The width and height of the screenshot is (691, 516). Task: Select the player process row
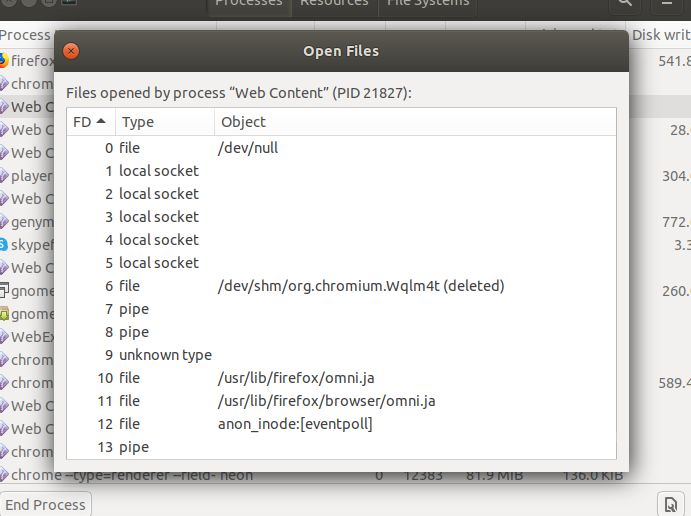point(27,176)
